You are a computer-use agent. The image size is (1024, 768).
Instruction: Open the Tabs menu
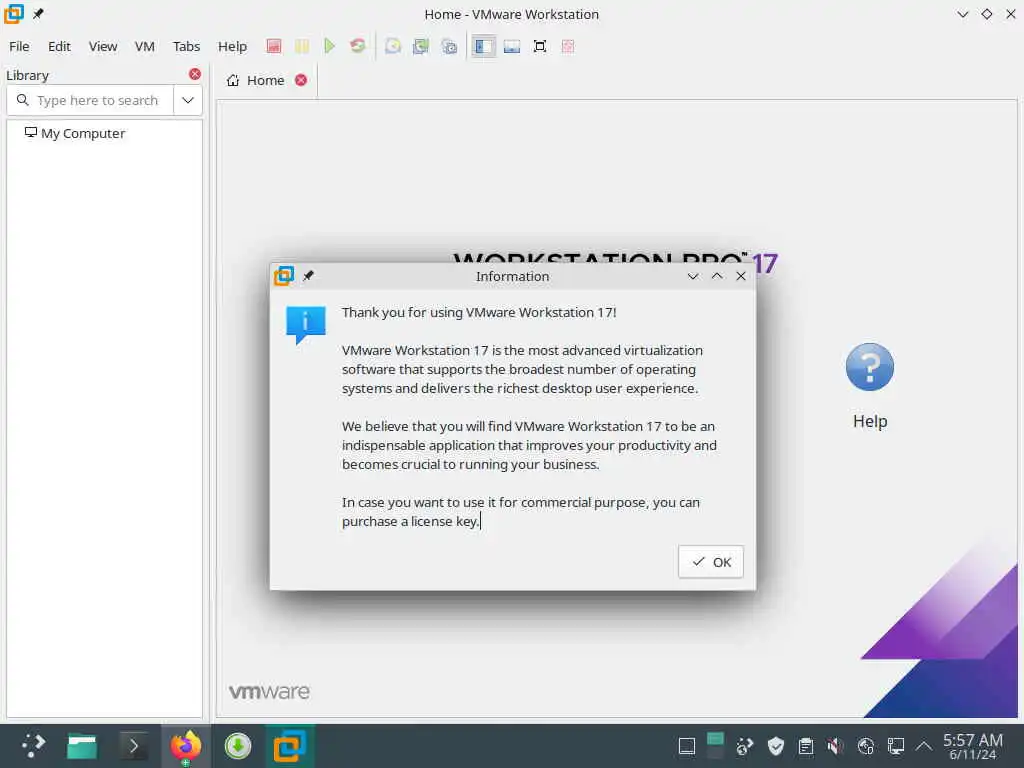186,46
